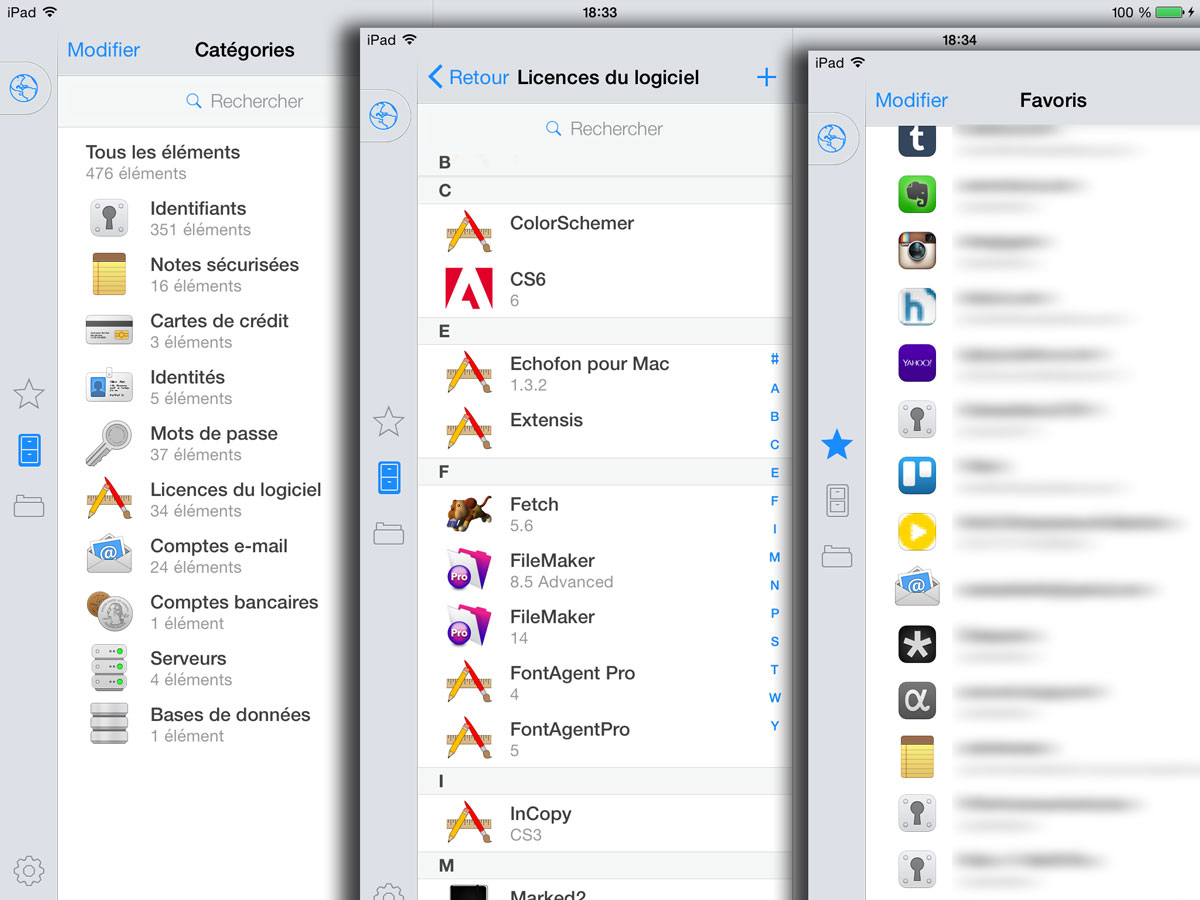Open ColorSchemer licence
This screenshot has height=900, width=1200.
pos(605,232)
